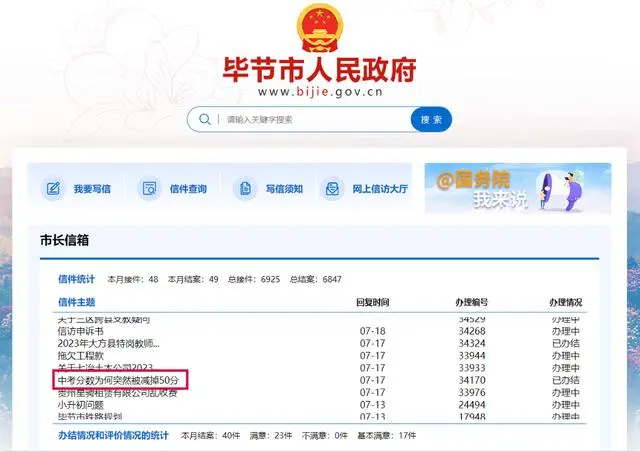Click the 毕节市人民政府 title
The image size is (640, 452).
point(320,69)
